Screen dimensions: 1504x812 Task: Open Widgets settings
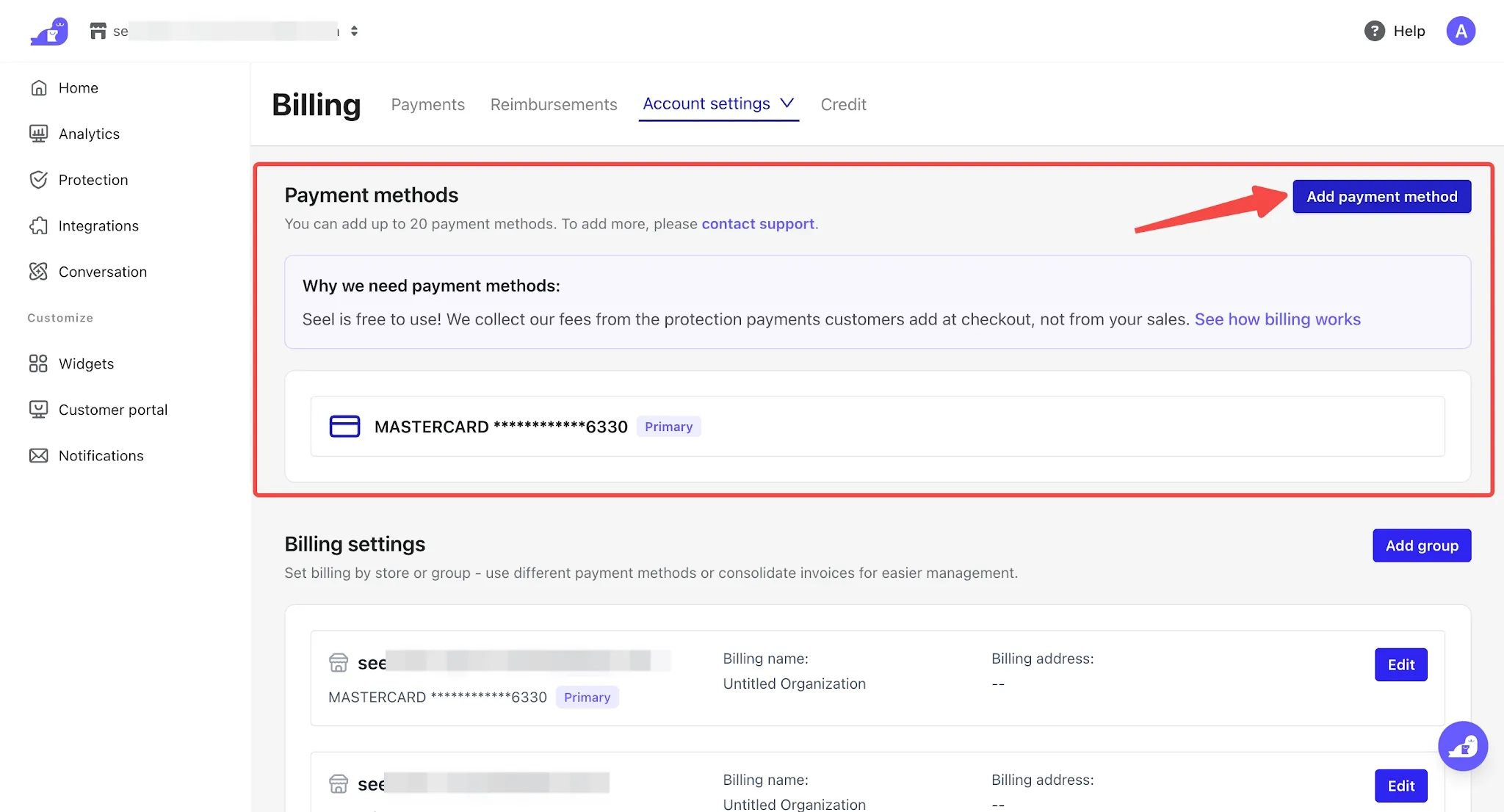pos(86,363)
